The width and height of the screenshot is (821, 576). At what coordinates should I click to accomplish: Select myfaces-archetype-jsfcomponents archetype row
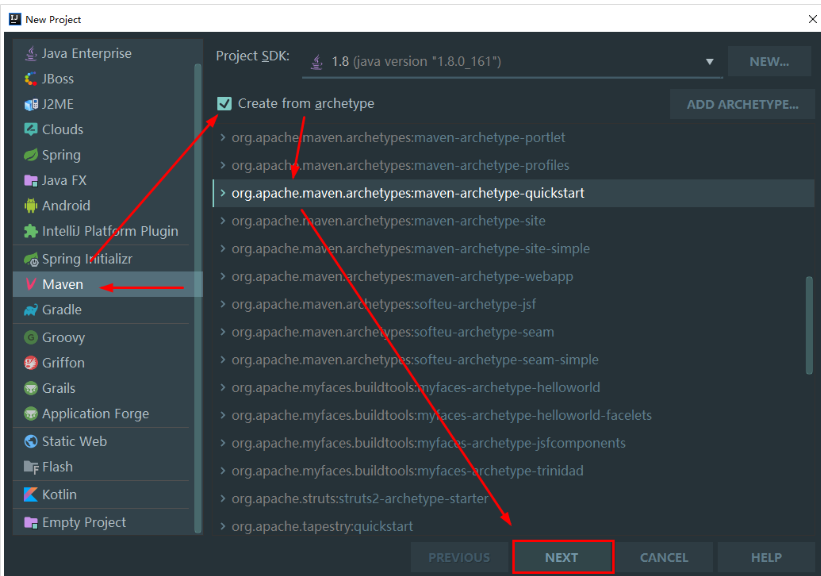513,443
